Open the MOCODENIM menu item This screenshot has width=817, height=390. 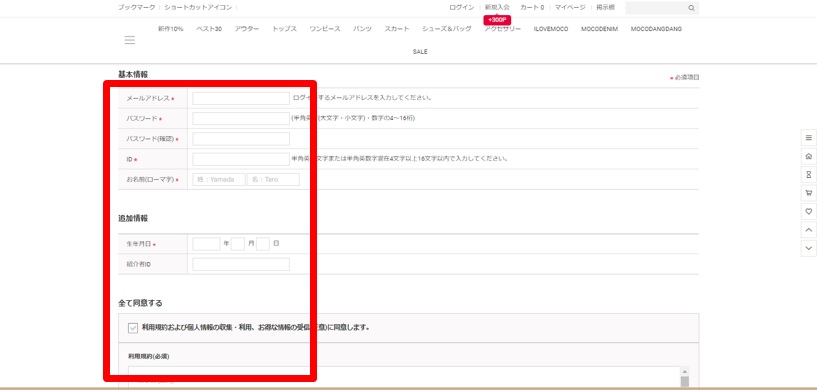click(599, 29)
